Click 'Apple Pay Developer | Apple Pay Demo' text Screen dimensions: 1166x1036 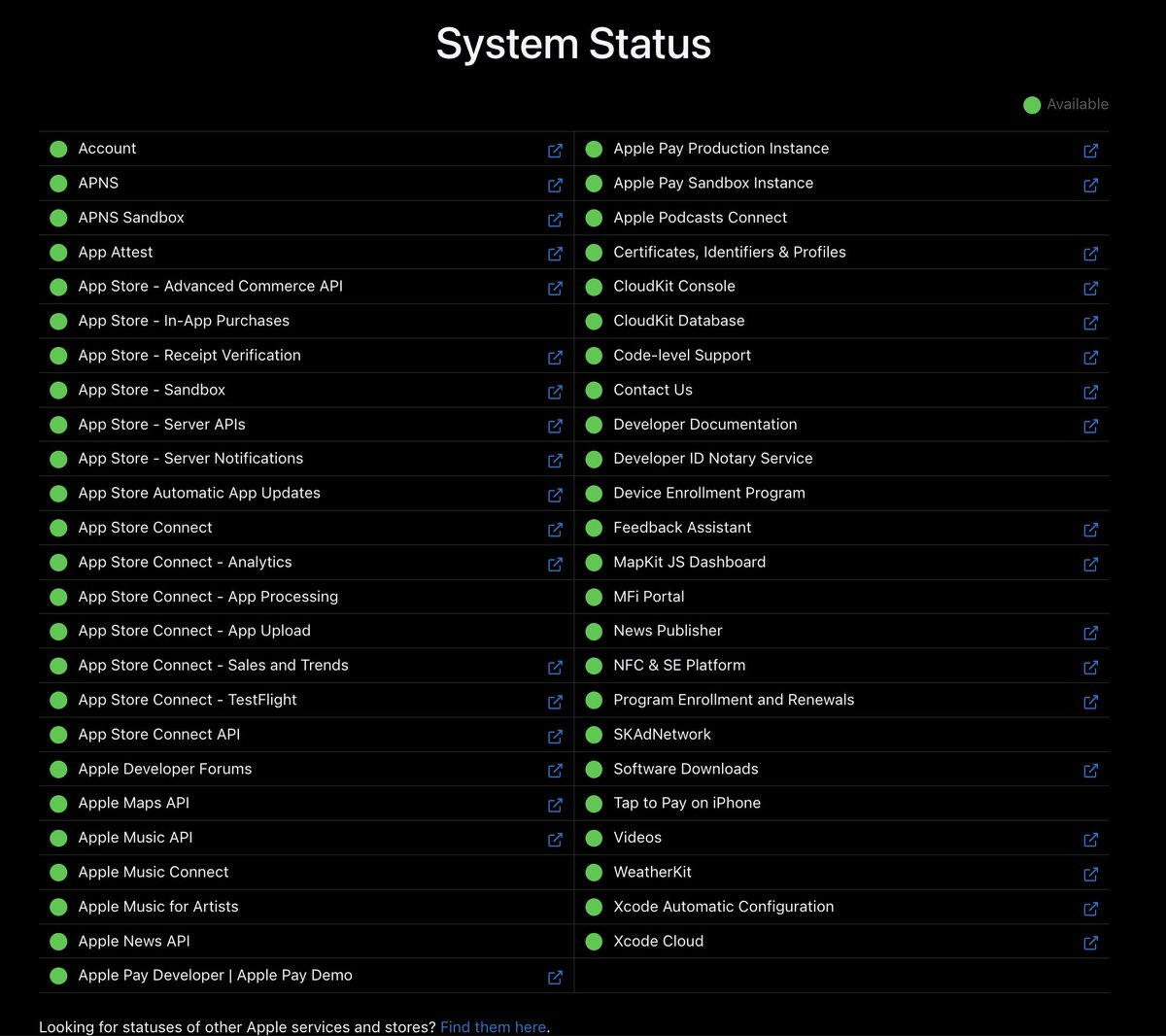(215, 975)
